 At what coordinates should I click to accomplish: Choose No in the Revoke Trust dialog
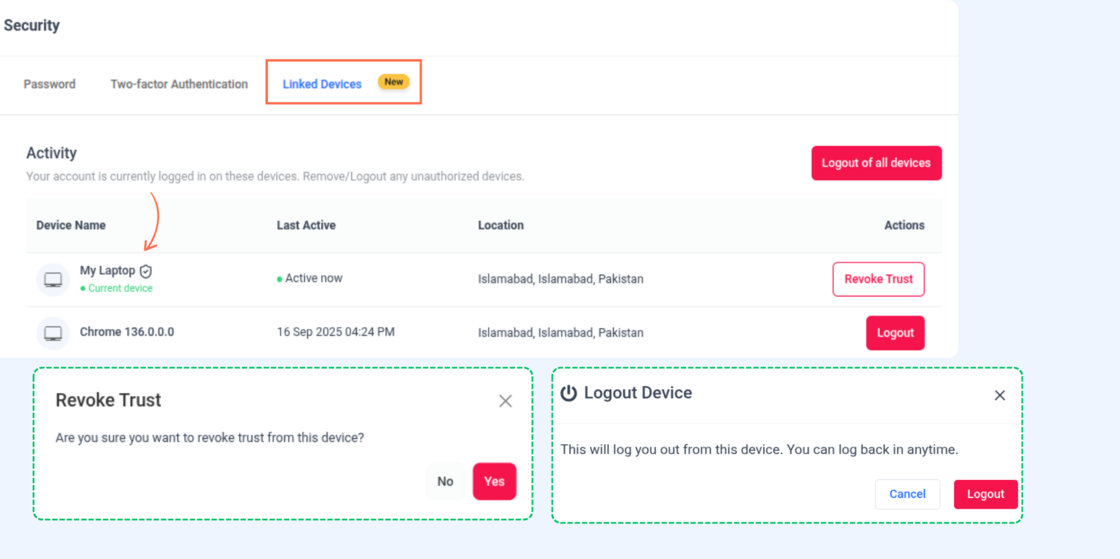(x=445, y=481)
